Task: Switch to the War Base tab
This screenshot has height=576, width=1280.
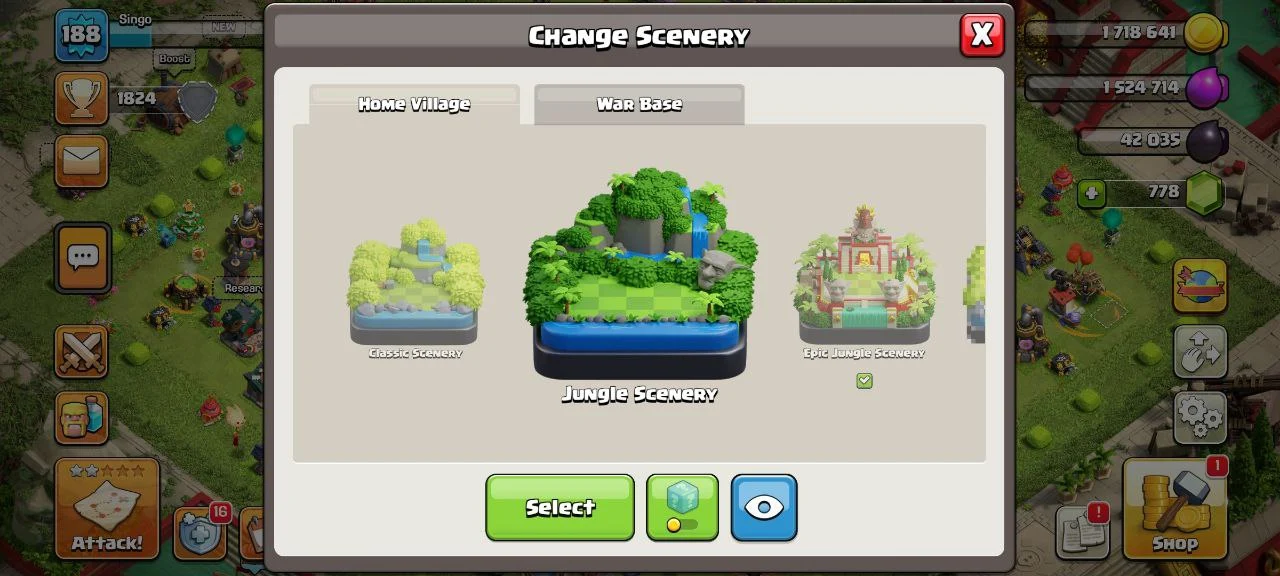Action: 639,104
